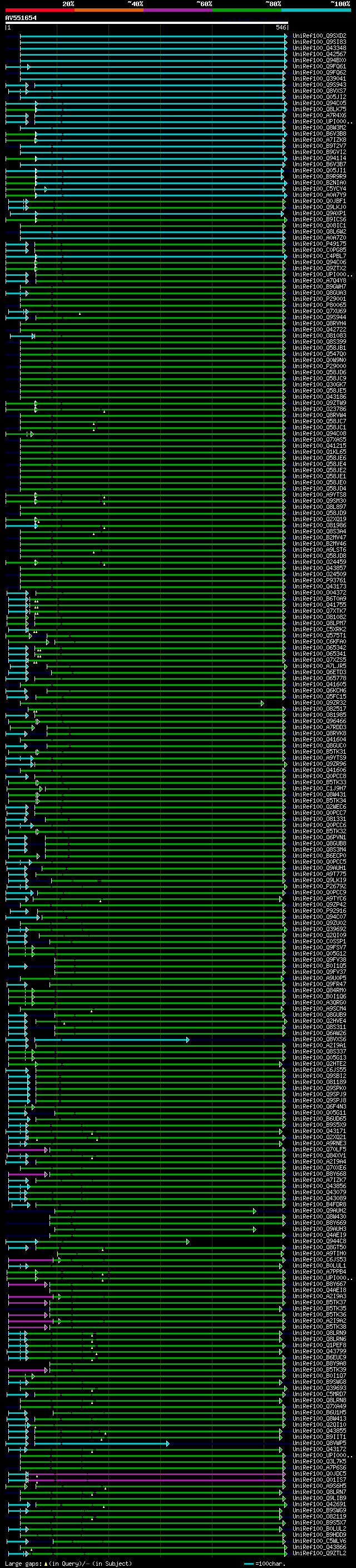The height and width of the screenshot is (1568, 356).
Task: Pick the UniRef100_Q9AXP1 row label
Action: click(x=319, y=214)
